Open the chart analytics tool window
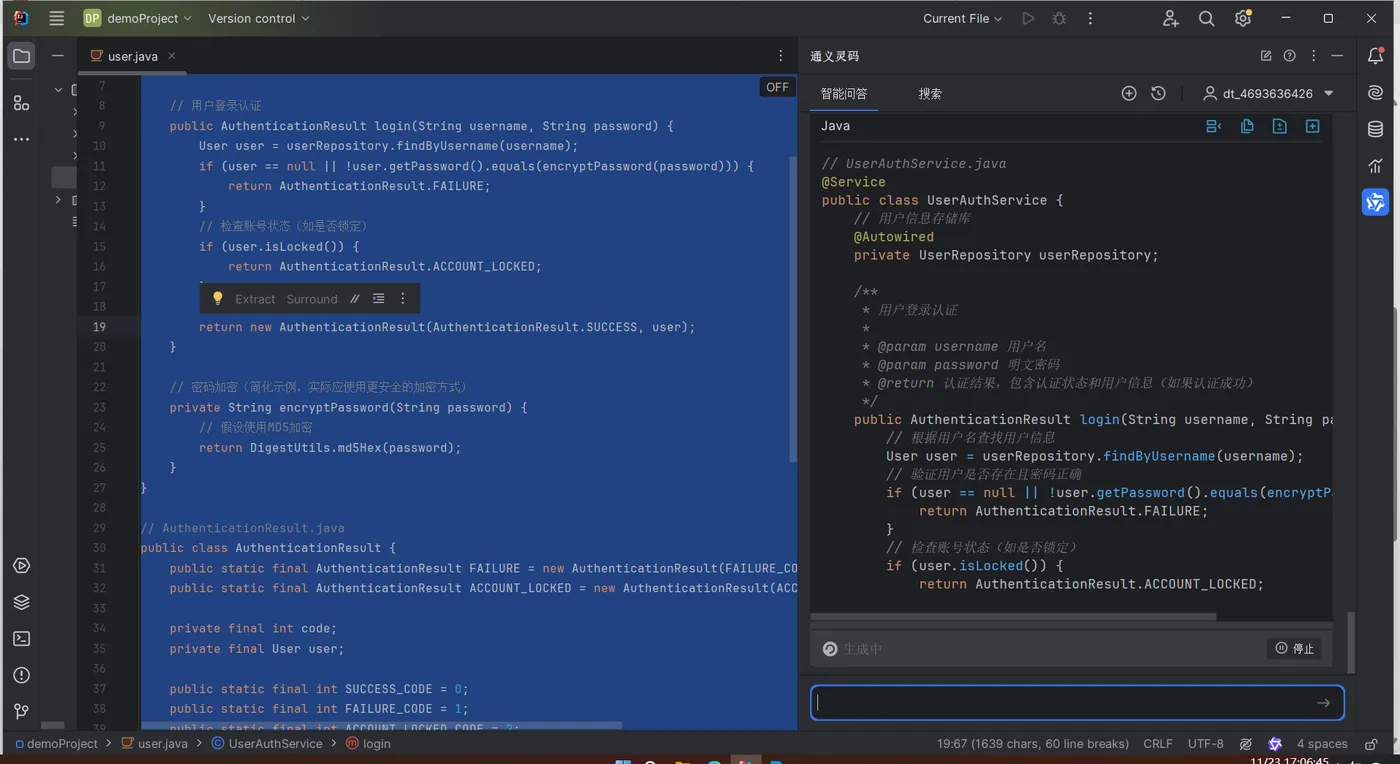This screenshot has width=1400, height=764. pos(1376,166)
